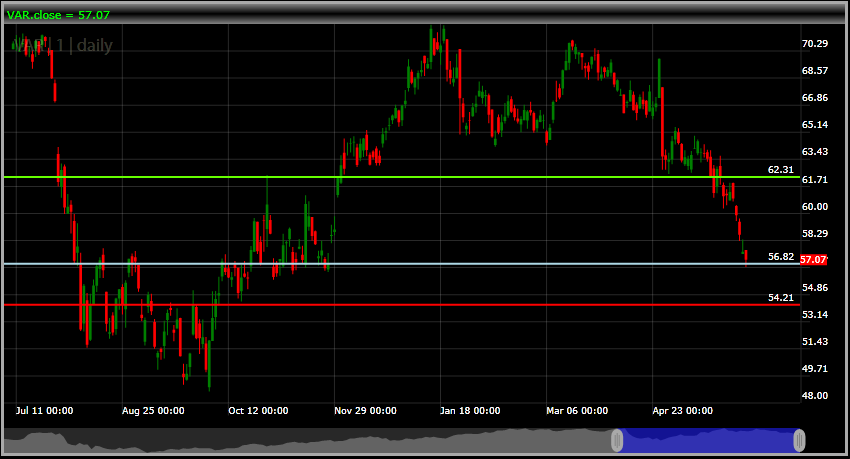The image size is (850, 459).
Task: Click the blue selected range in the navigator
Action: [x=708, y=440]
